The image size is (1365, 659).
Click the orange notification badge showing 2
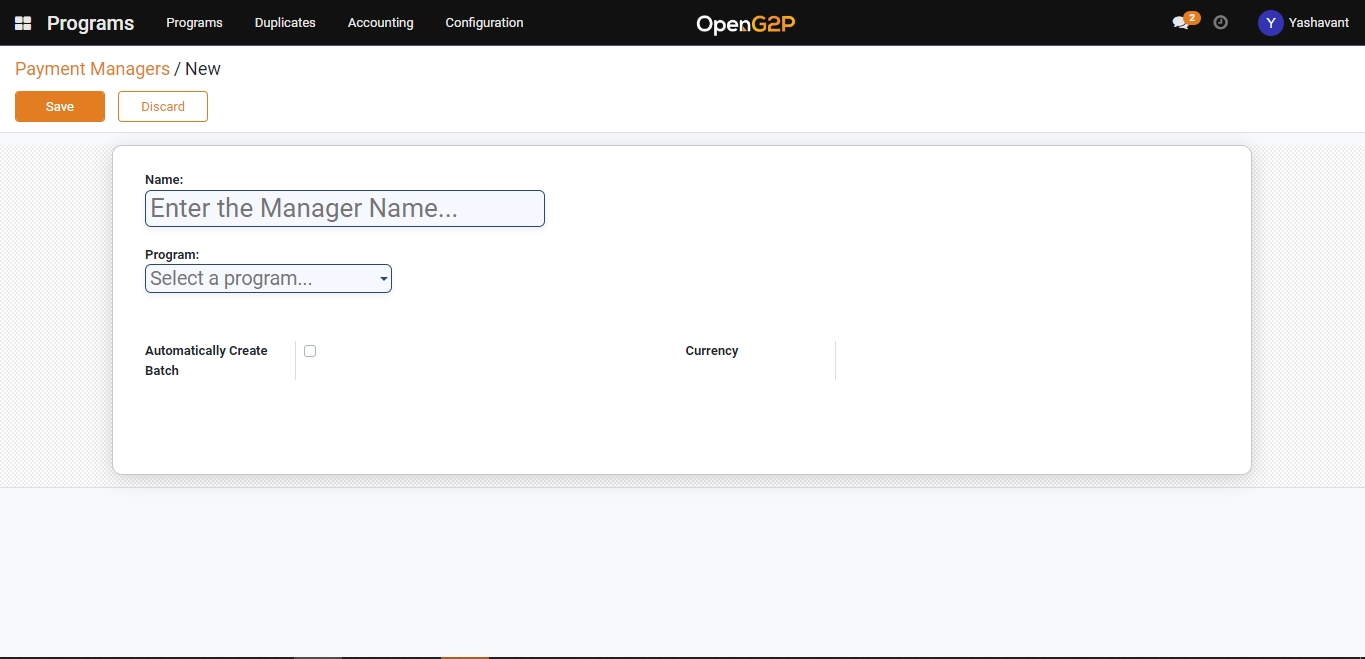click(1191, 17)
